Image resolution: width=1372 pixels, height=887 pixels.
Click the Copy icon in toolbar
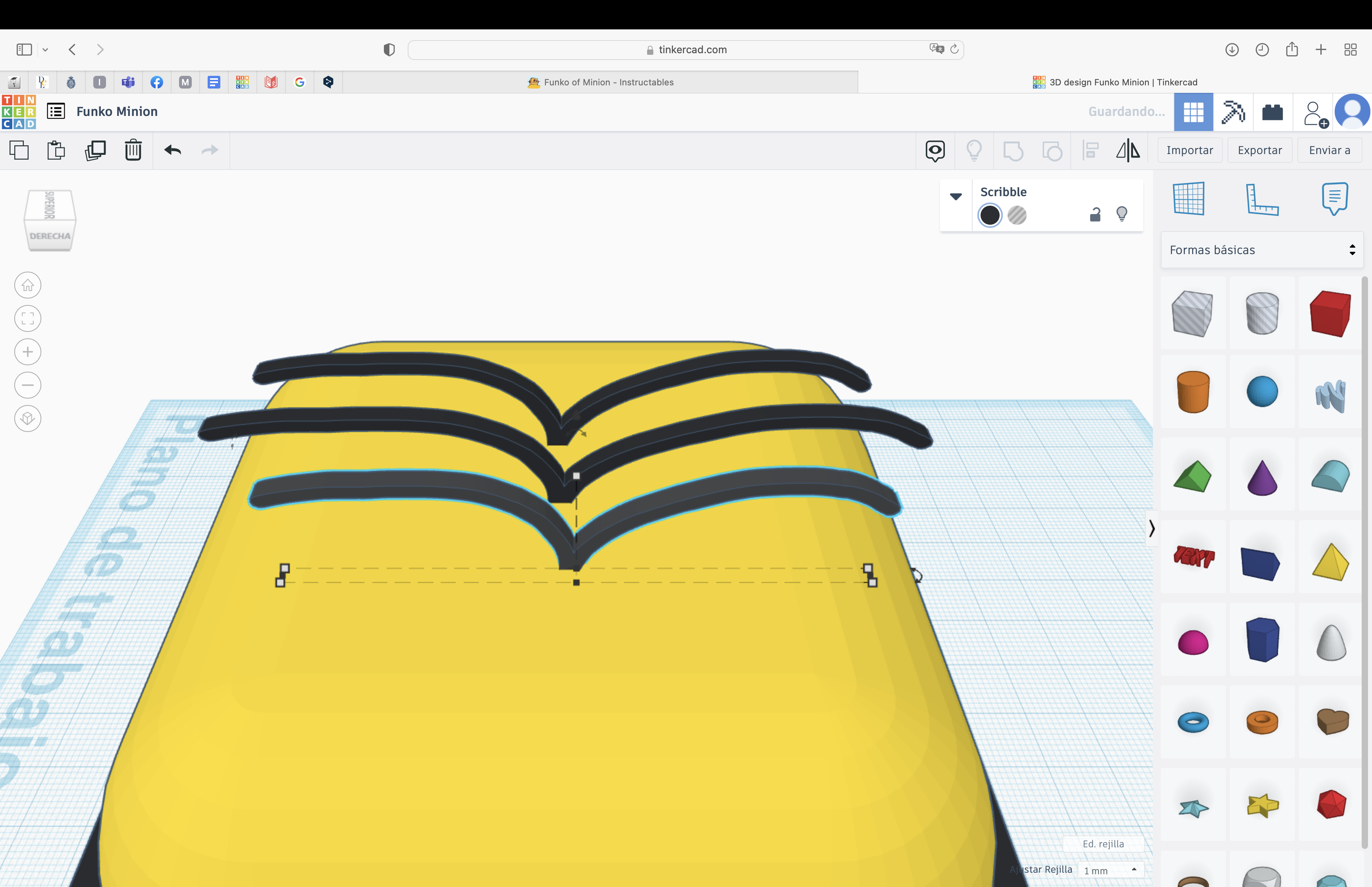pos(19,150)
